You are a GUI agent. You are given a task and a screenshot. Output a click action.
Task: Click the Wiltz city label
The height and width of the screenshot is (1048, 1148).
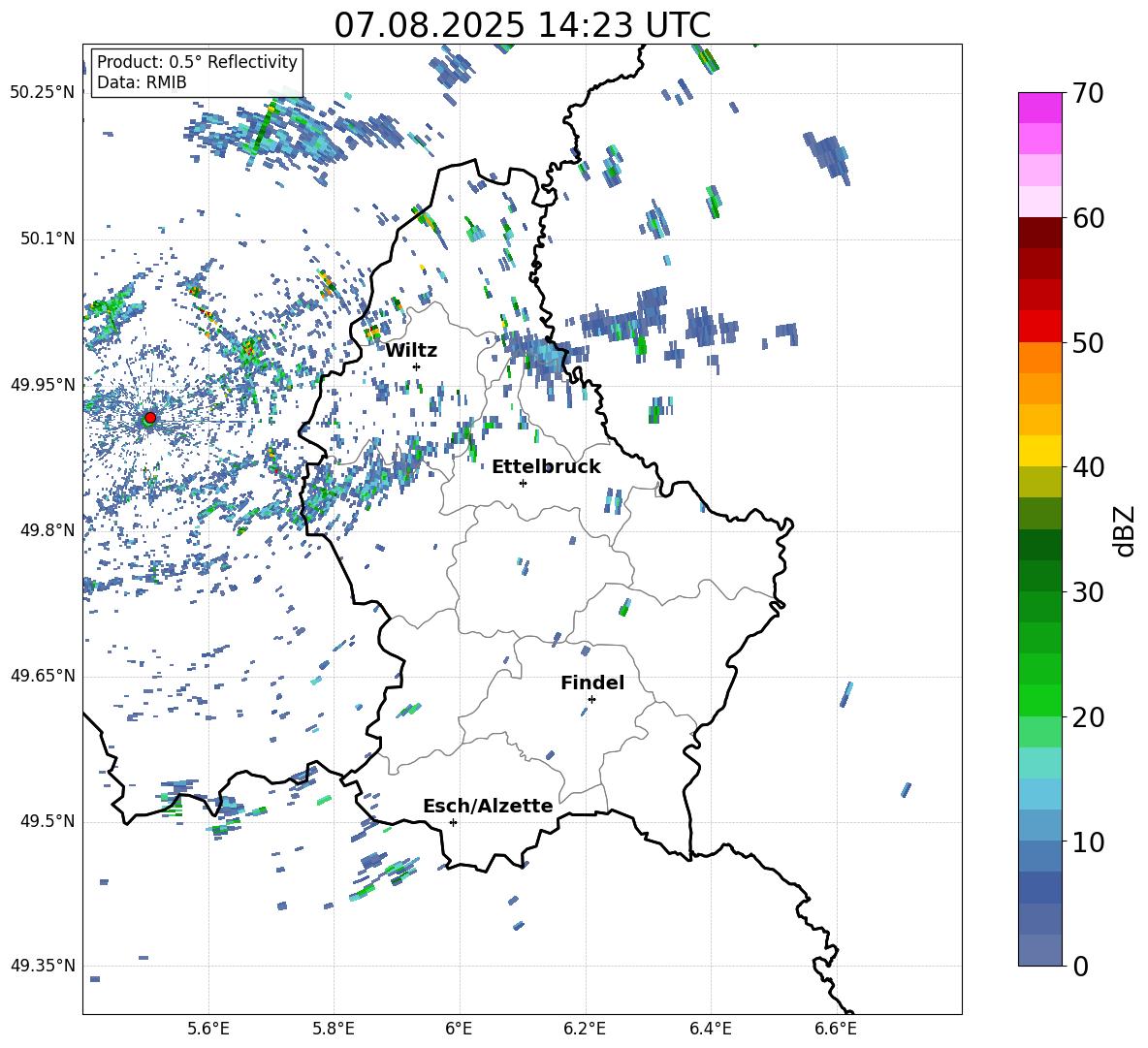[411, 351]
